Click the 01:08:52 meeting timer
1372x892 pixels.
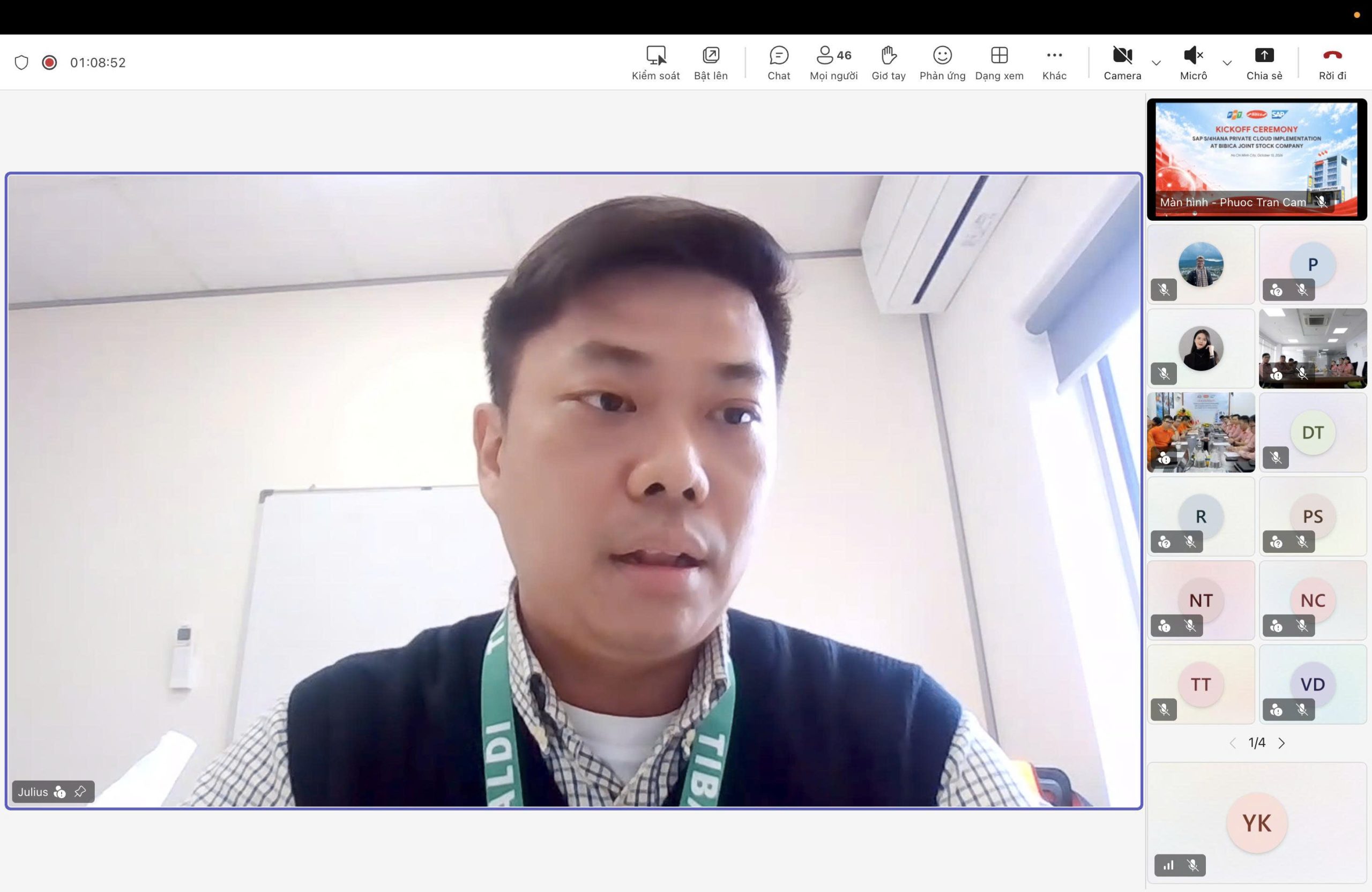[x=98, y=62]
